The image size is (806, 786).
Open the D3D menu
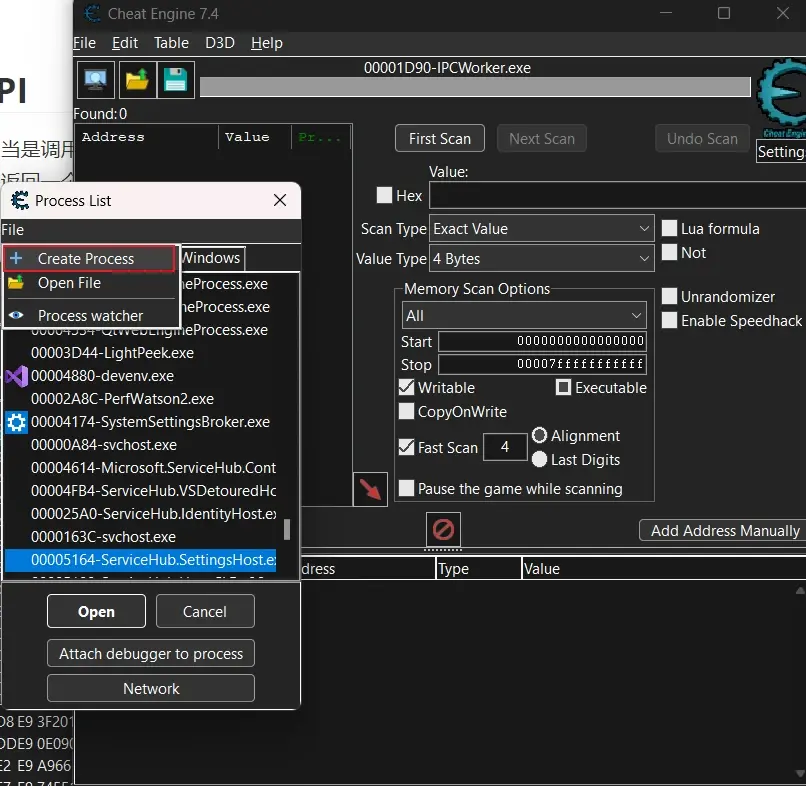coord(220,43)
